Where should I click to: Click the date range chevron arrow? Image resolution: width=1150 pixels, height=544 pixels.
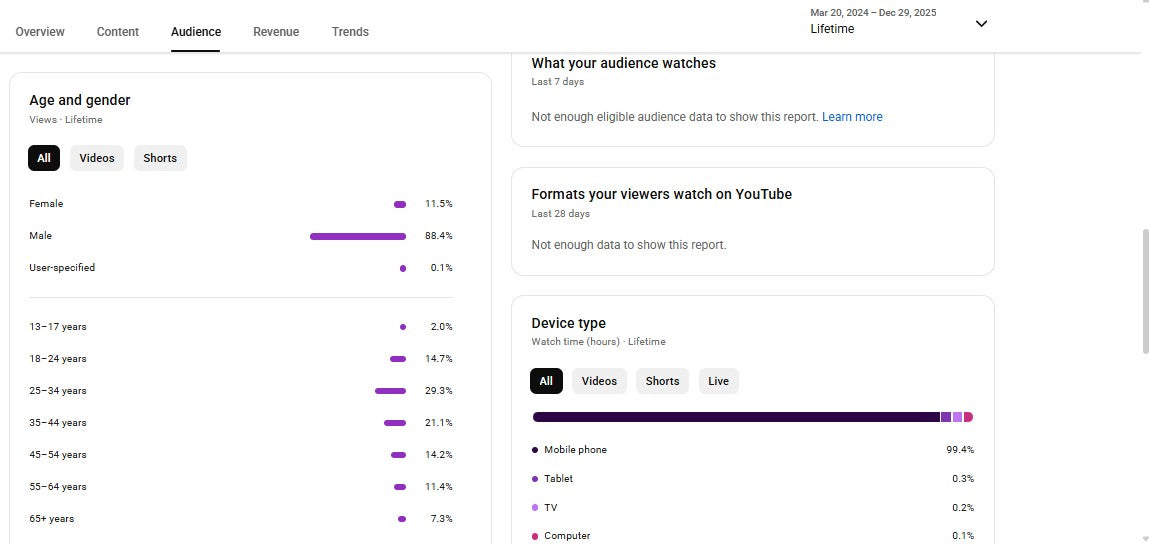[x=981, y=24]
